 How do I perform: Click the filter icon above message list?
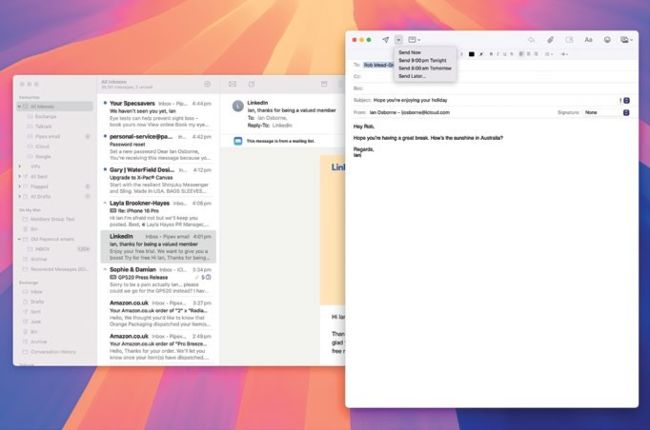coord(207,84)
